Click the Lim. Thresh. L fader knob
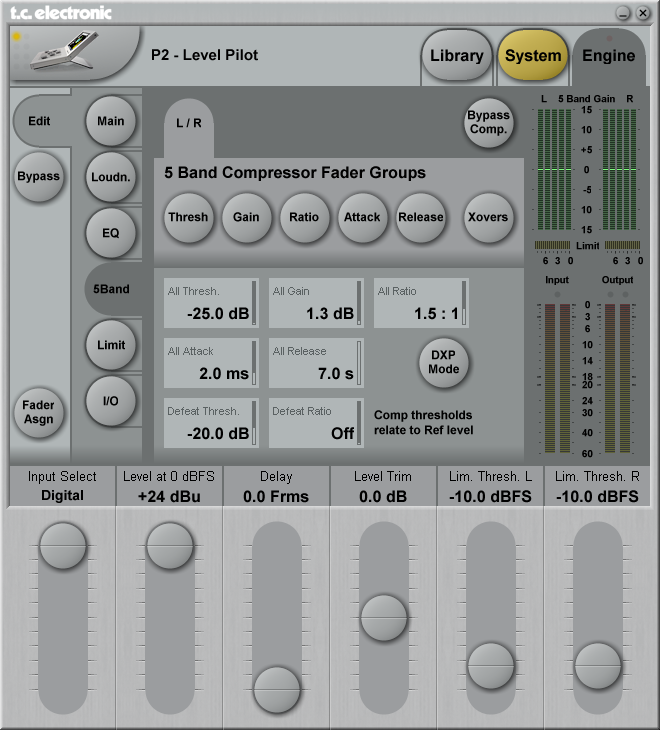Viewport: 660px width, 730px height. click(x=491, y=666)
